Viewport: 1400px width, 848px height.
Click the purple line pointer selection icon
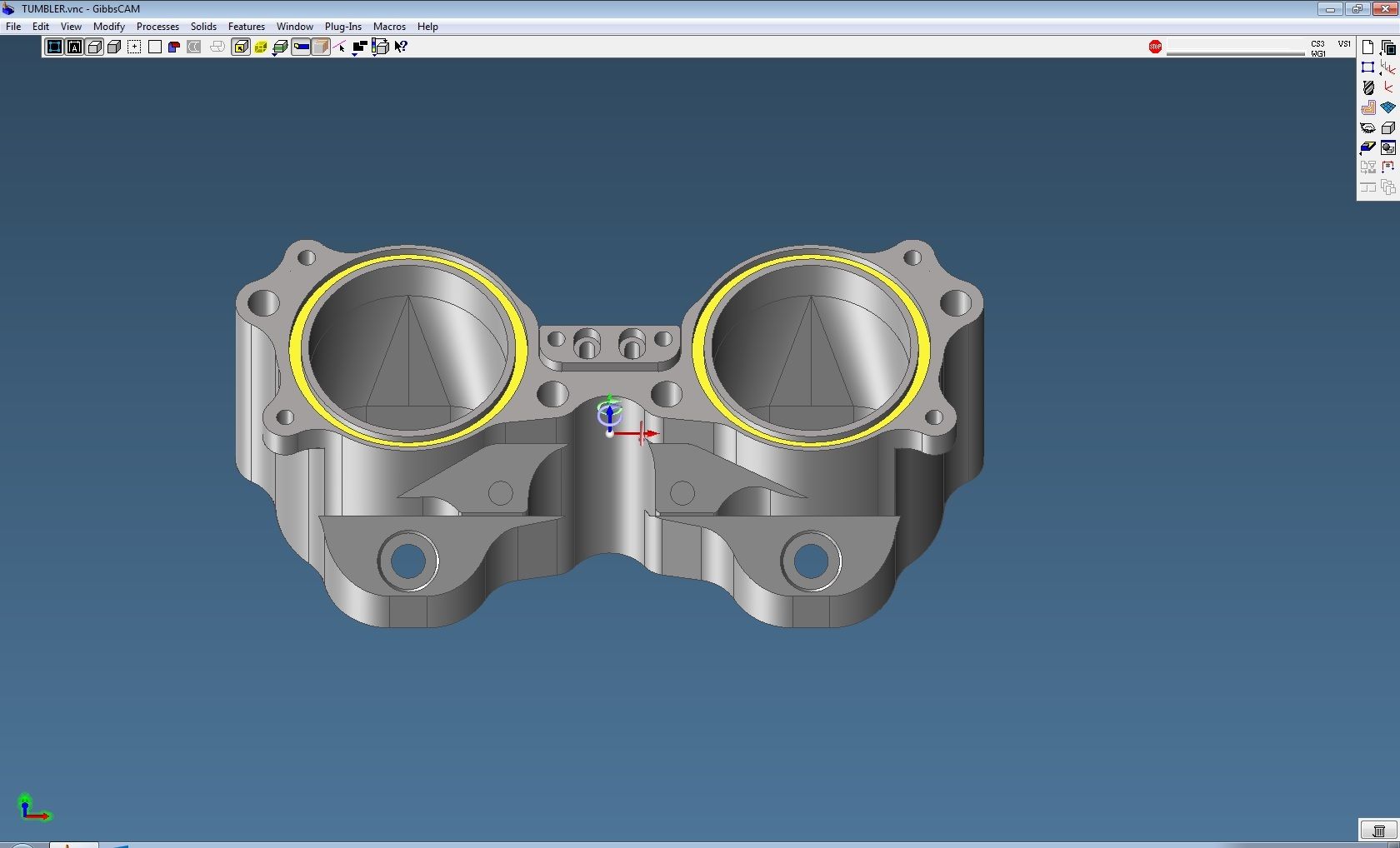click(x=340, y=47)
